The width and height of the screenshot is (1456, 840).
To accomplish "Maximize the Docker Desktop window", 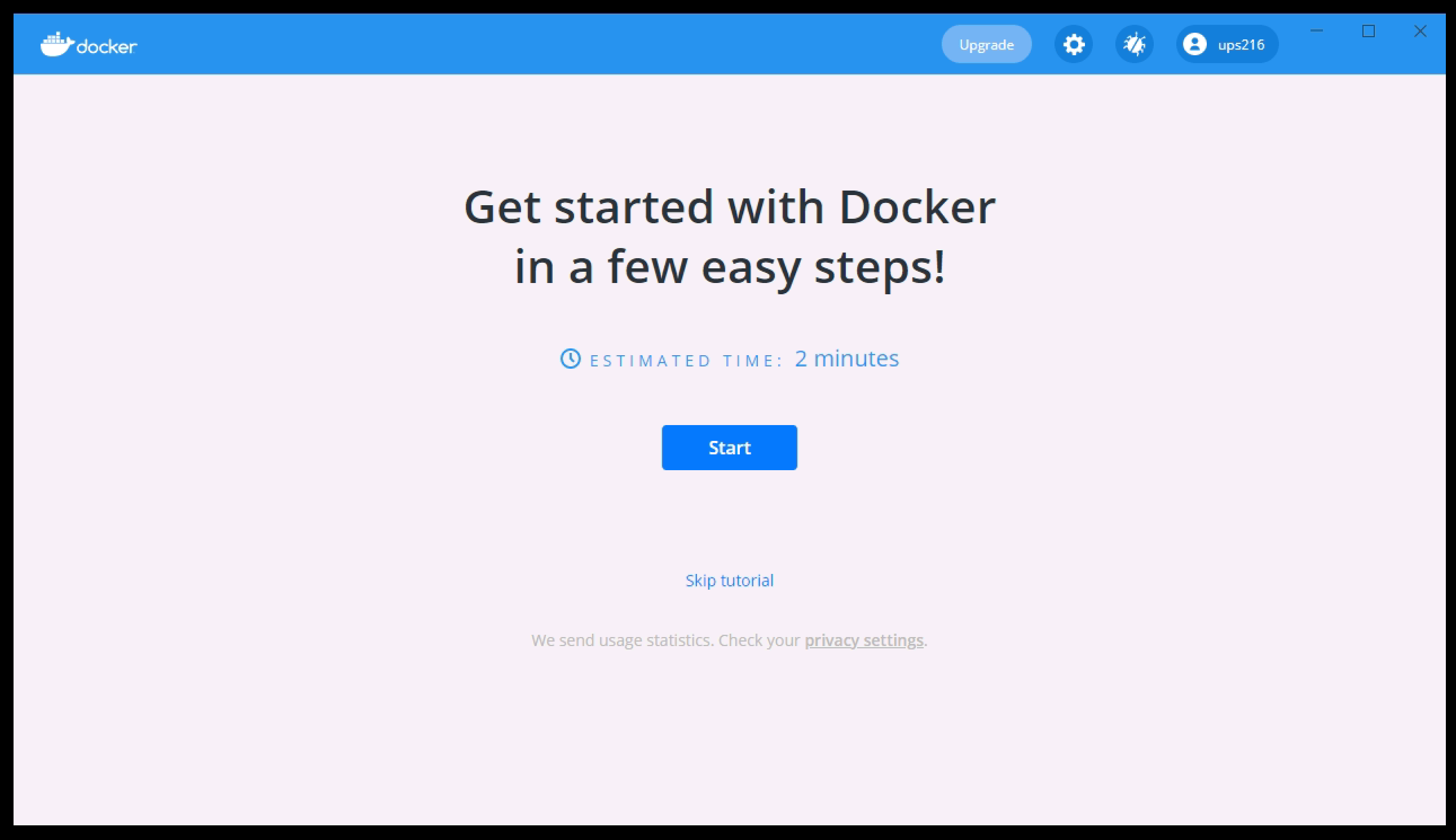I will coord(1368,31).
